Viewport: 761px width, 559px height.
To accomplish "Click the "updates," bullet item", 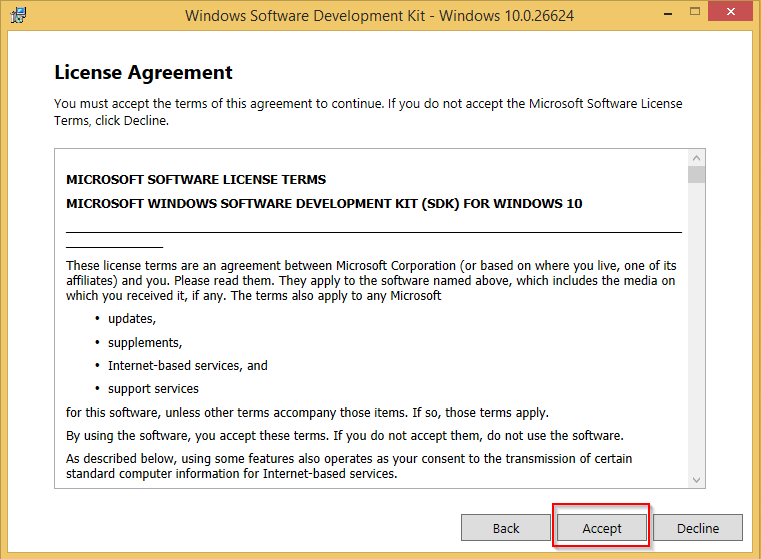I will click(132, 319).
